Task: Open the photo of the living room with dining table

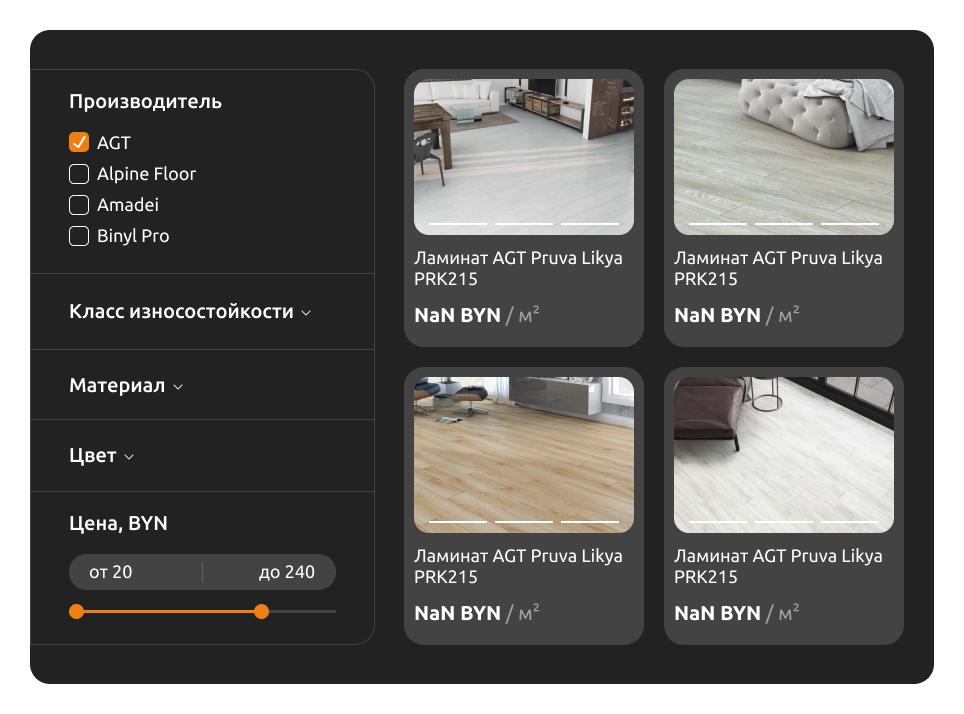Action: point(524,157)
